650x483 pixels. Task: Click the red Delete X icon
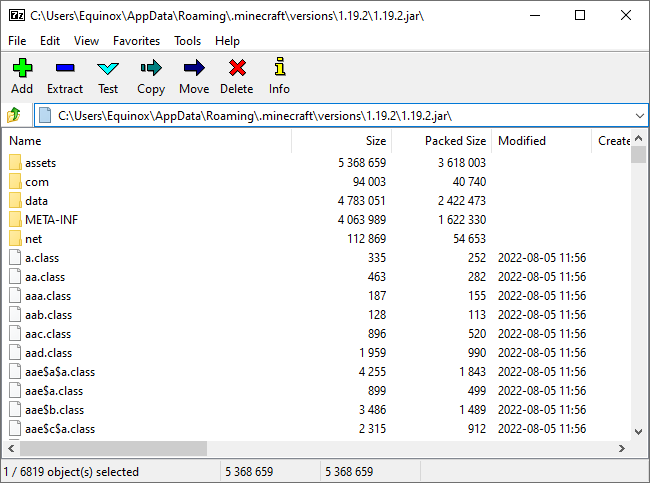237,68
